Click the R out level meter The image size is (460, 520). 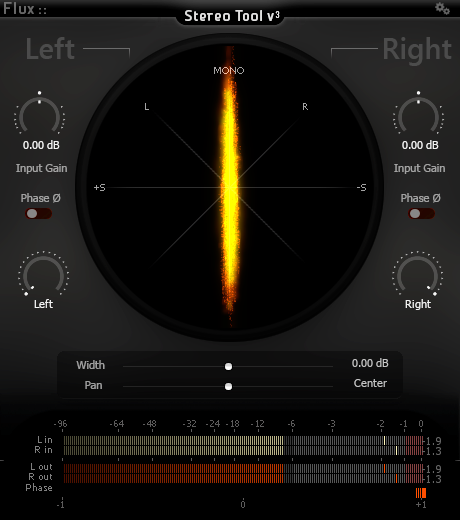tap(243, 479)
